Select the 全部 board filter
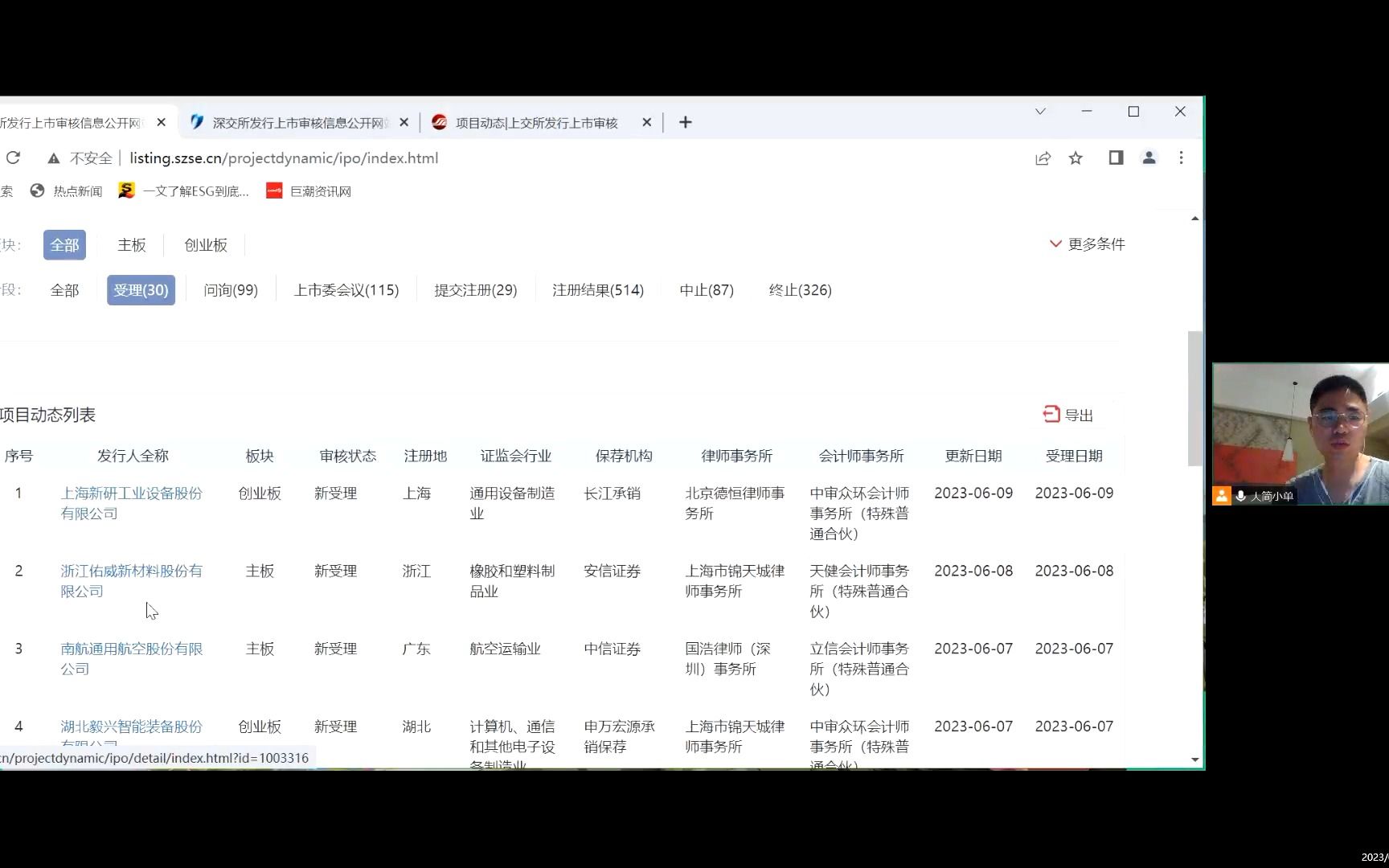 point(64,245)
